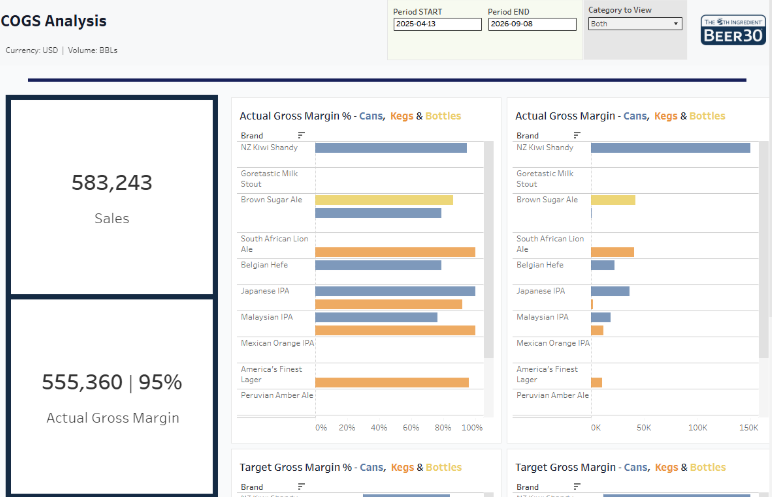Select Japanese IPA cans bar in margin % chart
This screenshot has width=772, height=497.
pyautogui.click(x=395, y=292)
